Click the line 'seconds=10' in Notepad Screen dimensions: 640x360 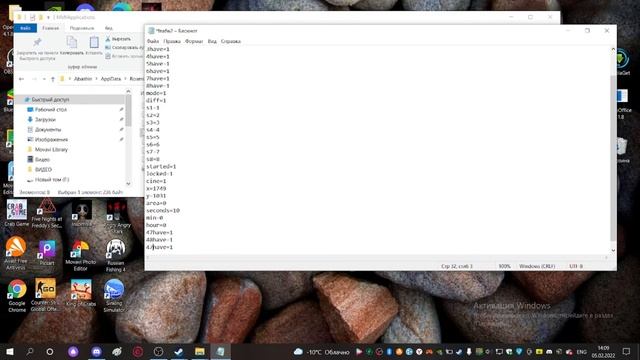[x=163, y=211]
